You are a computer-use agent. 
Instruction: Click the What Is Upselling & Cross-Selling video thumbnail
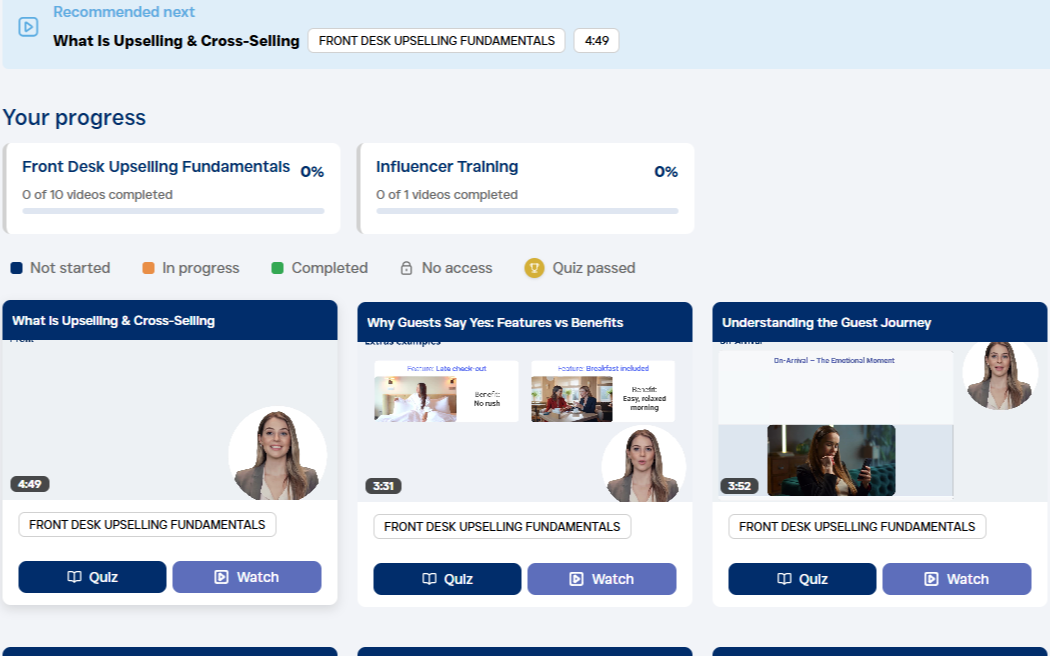170,420
